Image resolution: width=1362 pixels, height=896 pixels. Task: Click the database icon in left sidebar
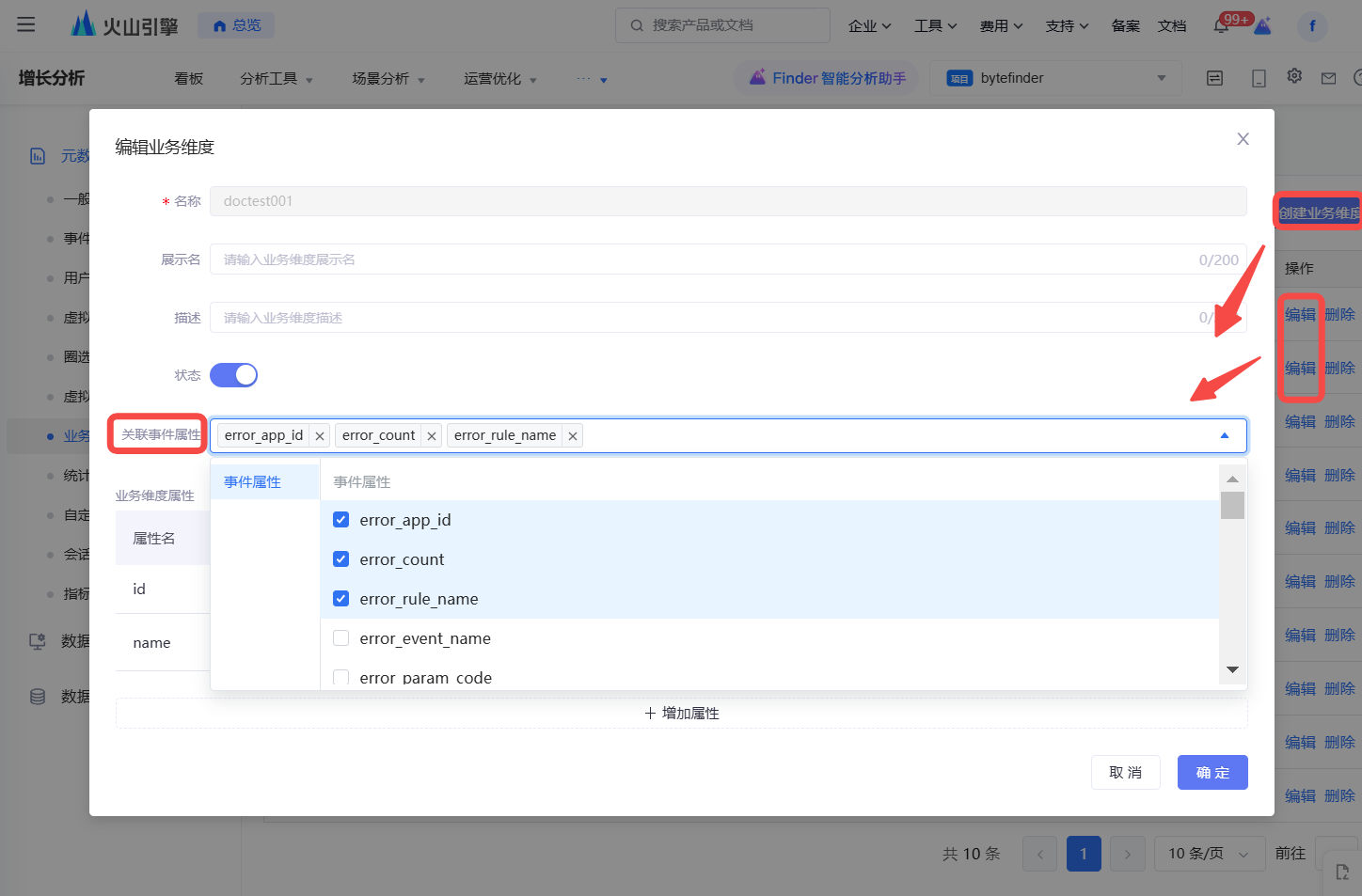point(38,697)
